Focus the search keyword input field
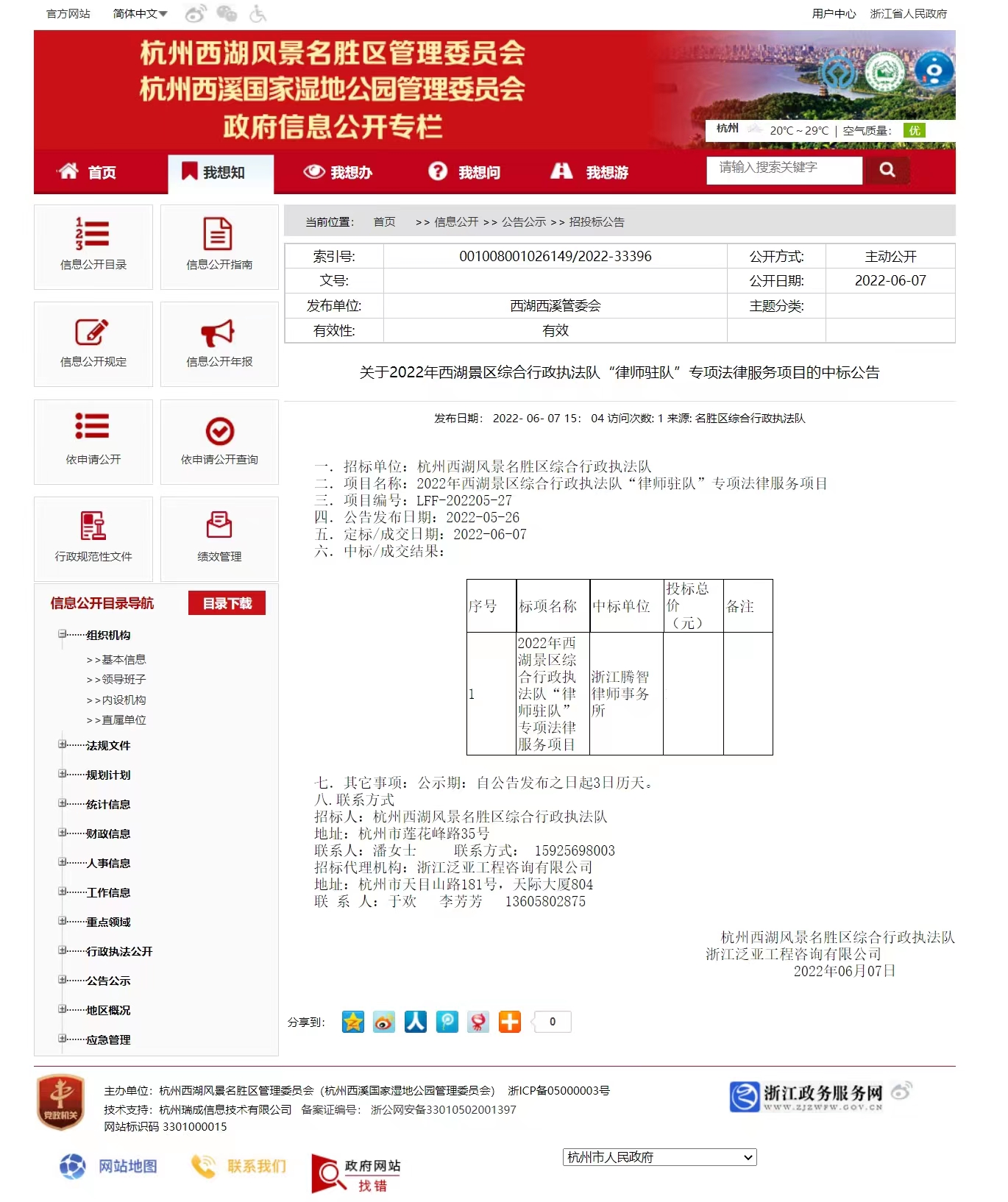The width and height of the screenshot is (1008, 1202). pyautogui.click(x=783, y=168)
